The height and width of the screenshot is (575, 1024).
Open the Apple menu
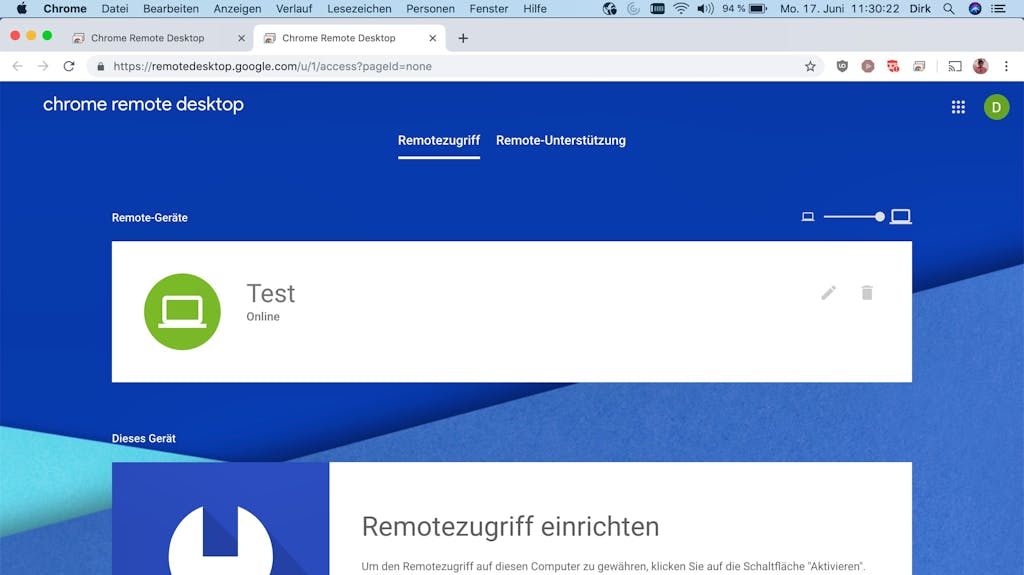point(22,8)
